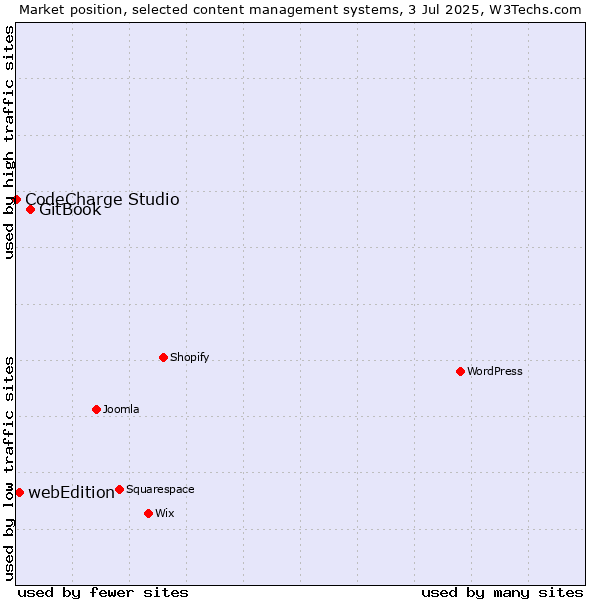The height and width of the screenshot is (600, 600).
Task: Click the 'used by low traffic sites' axis label
Action: [x=8, y=469]
